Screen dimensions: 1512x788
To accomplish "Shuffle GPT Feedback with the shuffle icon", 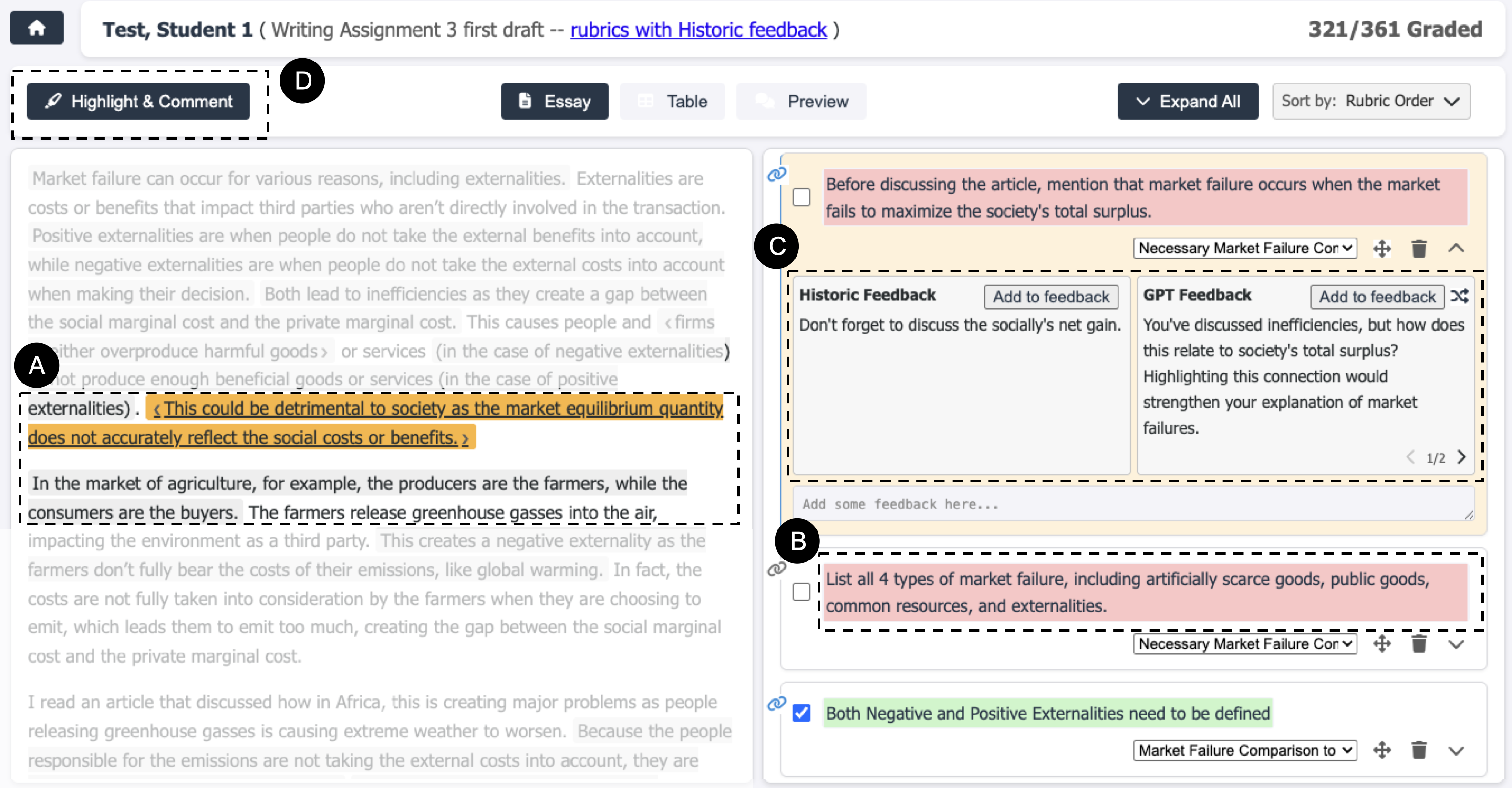I will pos(1460,296).
